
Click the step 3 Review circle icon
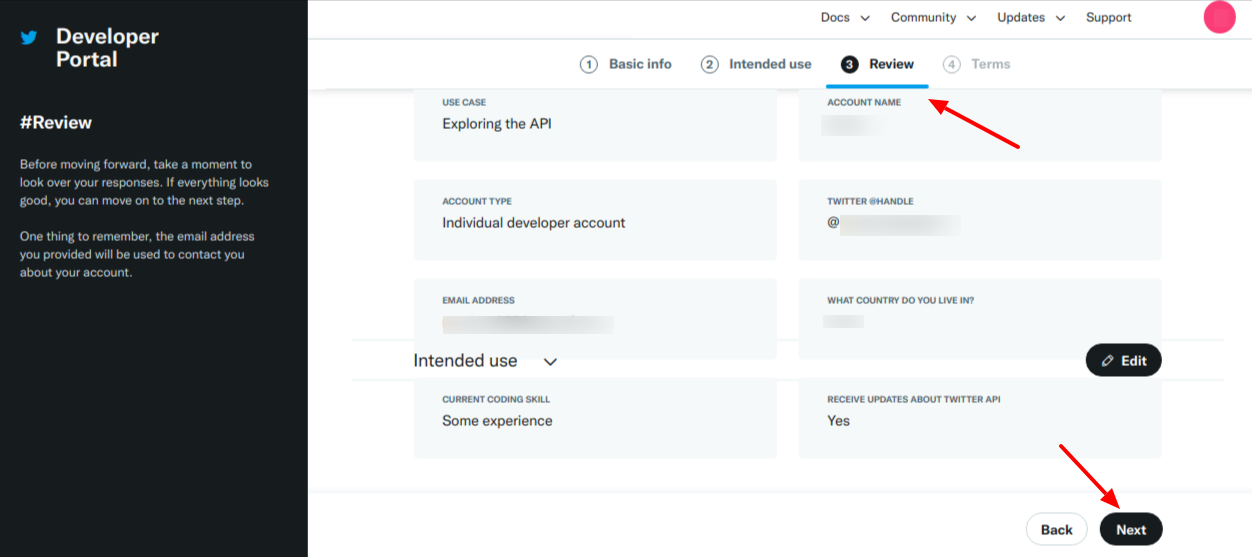point(849,65)
